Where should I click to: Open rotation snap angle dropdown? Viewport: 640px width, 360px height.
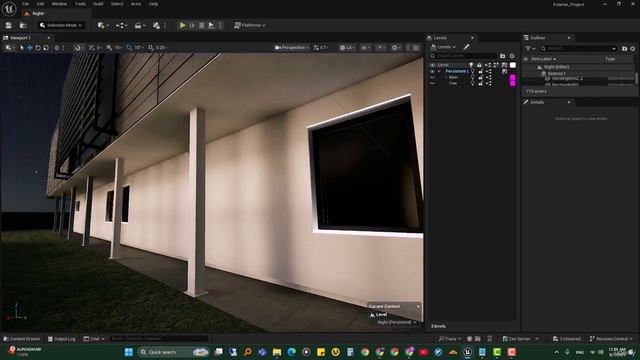pos(139,48)
